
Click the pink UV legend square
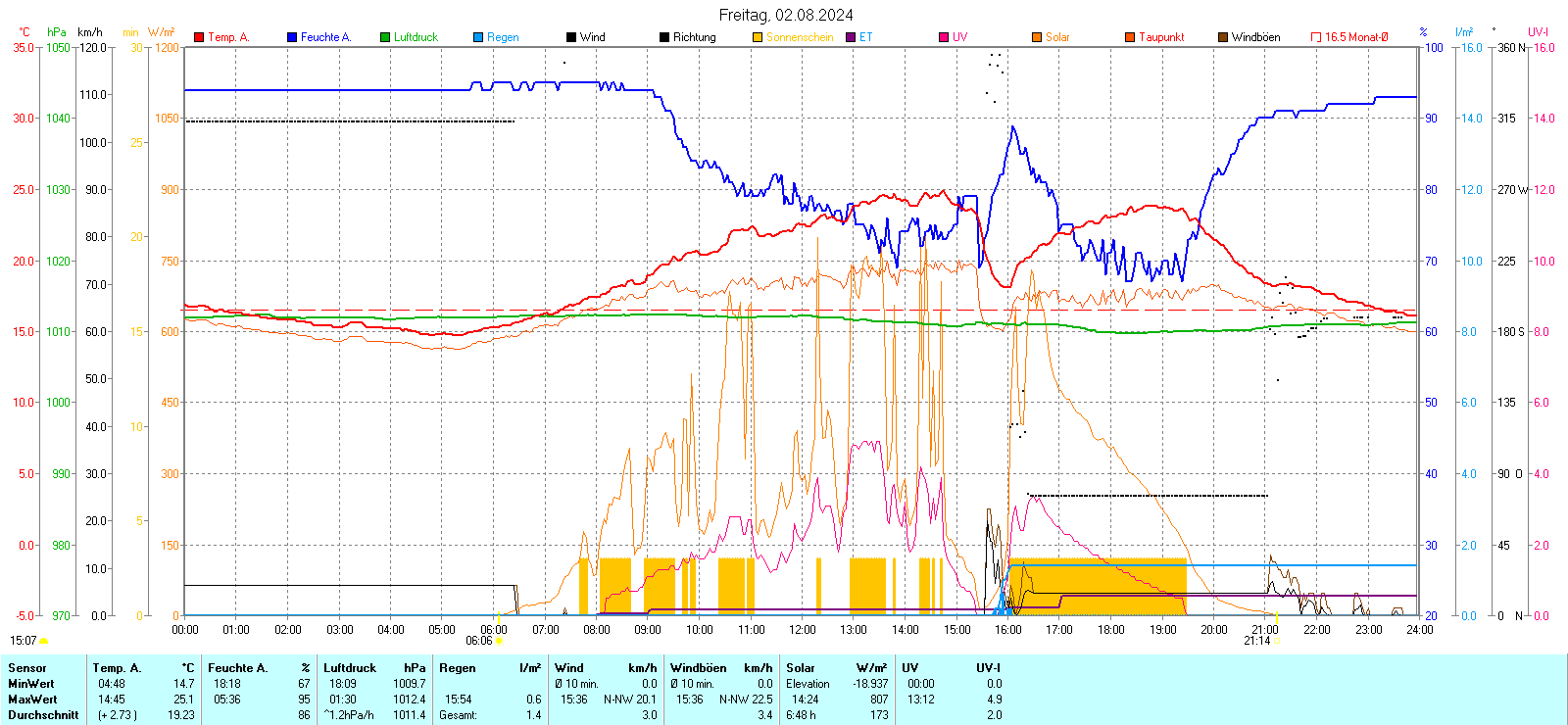(944, 37)
